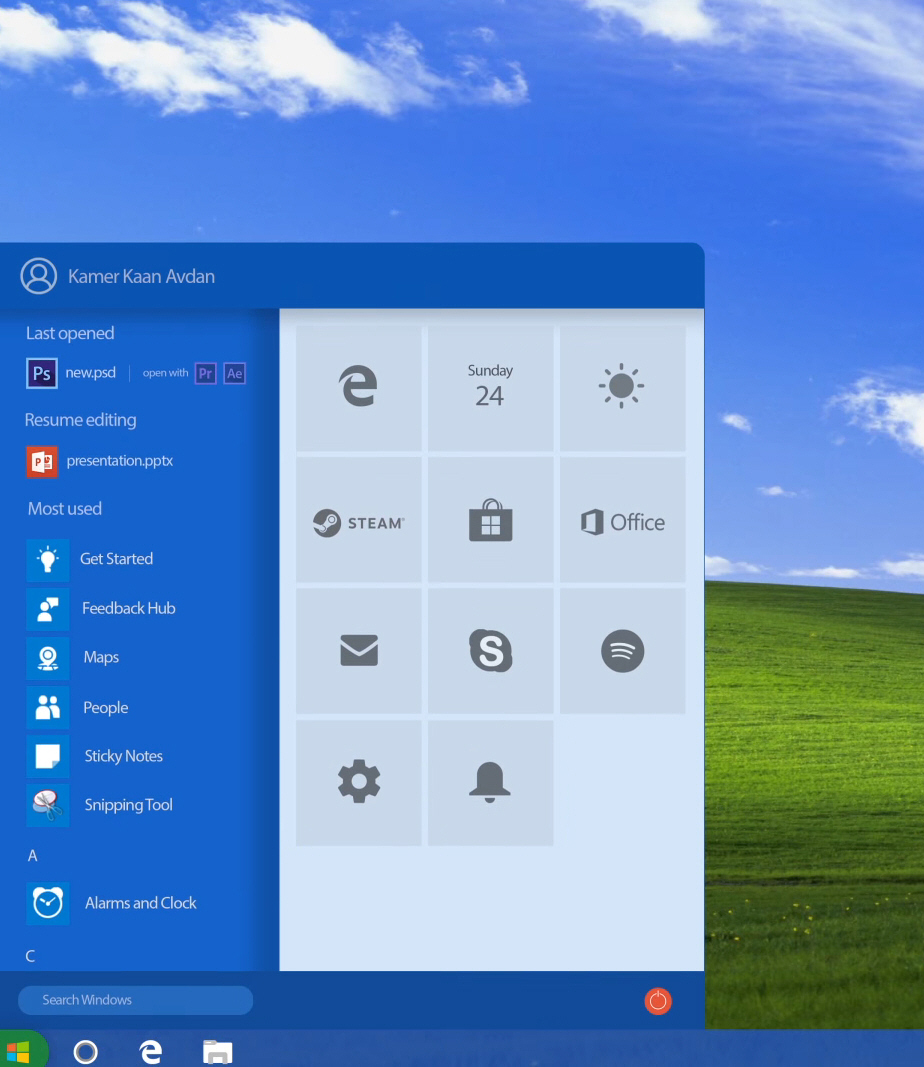924x1067 pixels.
Task: Open the notifications bell tile
Action: click(x=490, y=782)
